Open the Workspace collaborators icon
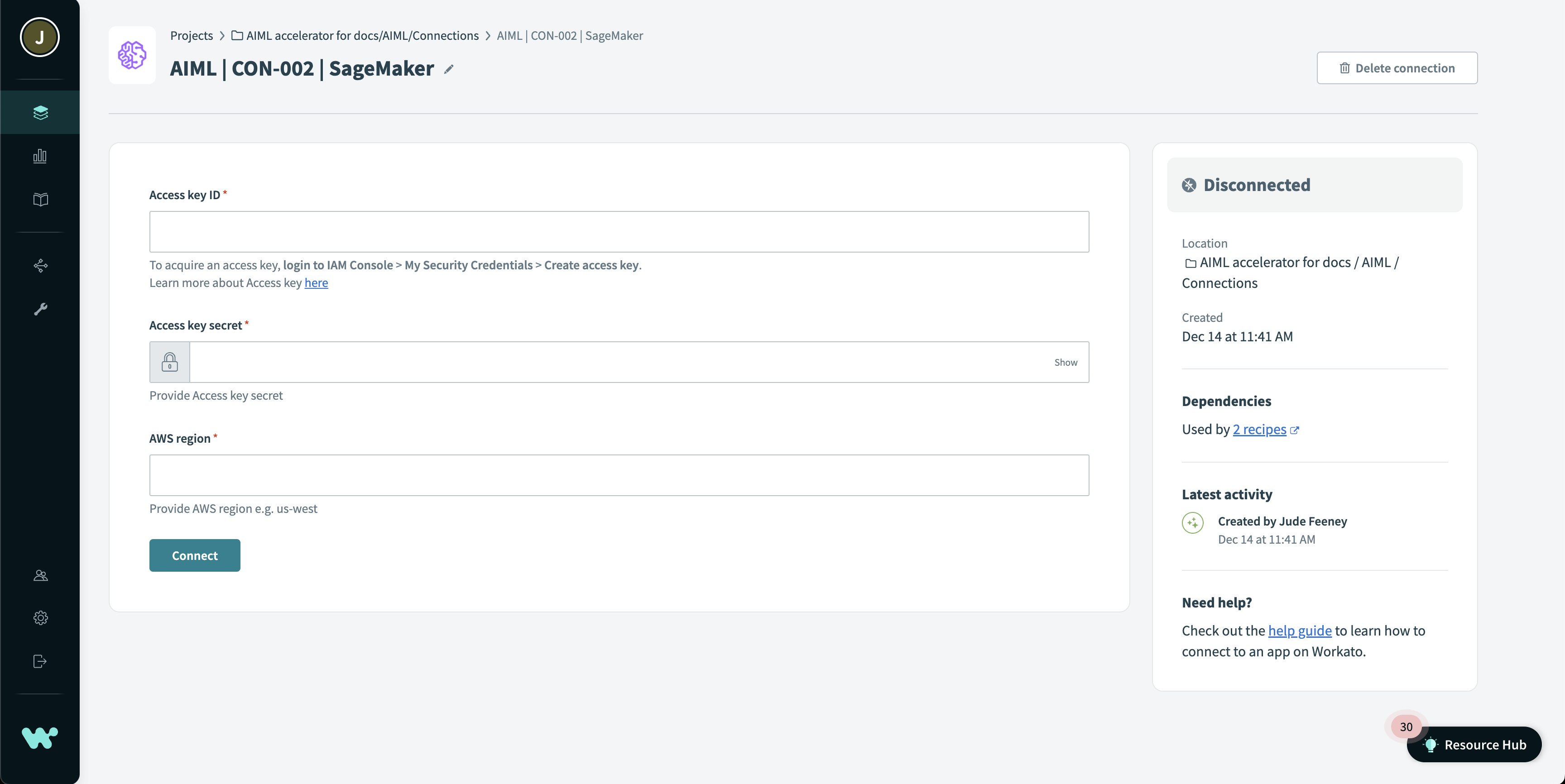 tap(39, 575)
